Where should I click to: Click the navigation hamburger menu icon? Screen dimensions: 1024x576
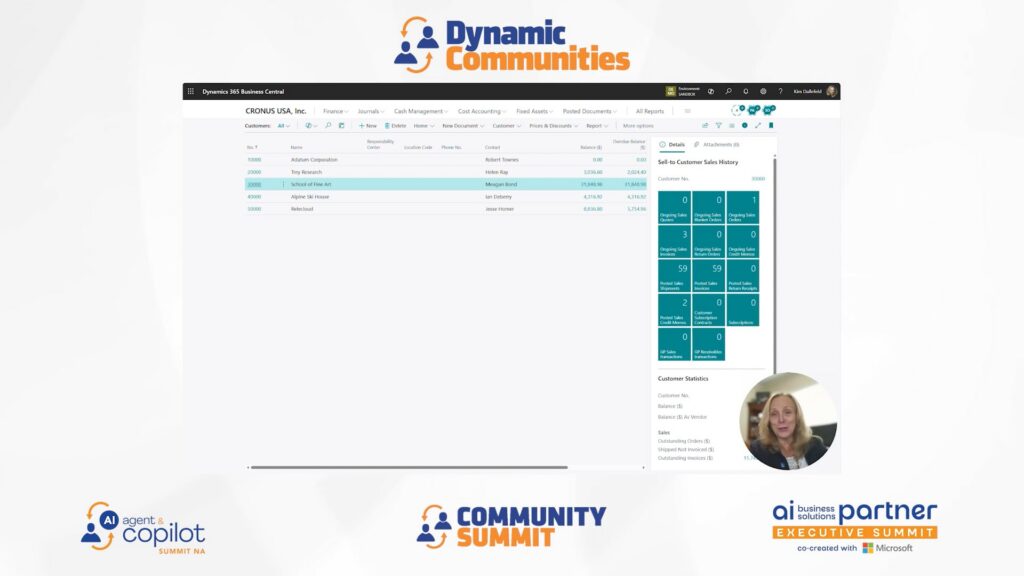click(687, 111)
